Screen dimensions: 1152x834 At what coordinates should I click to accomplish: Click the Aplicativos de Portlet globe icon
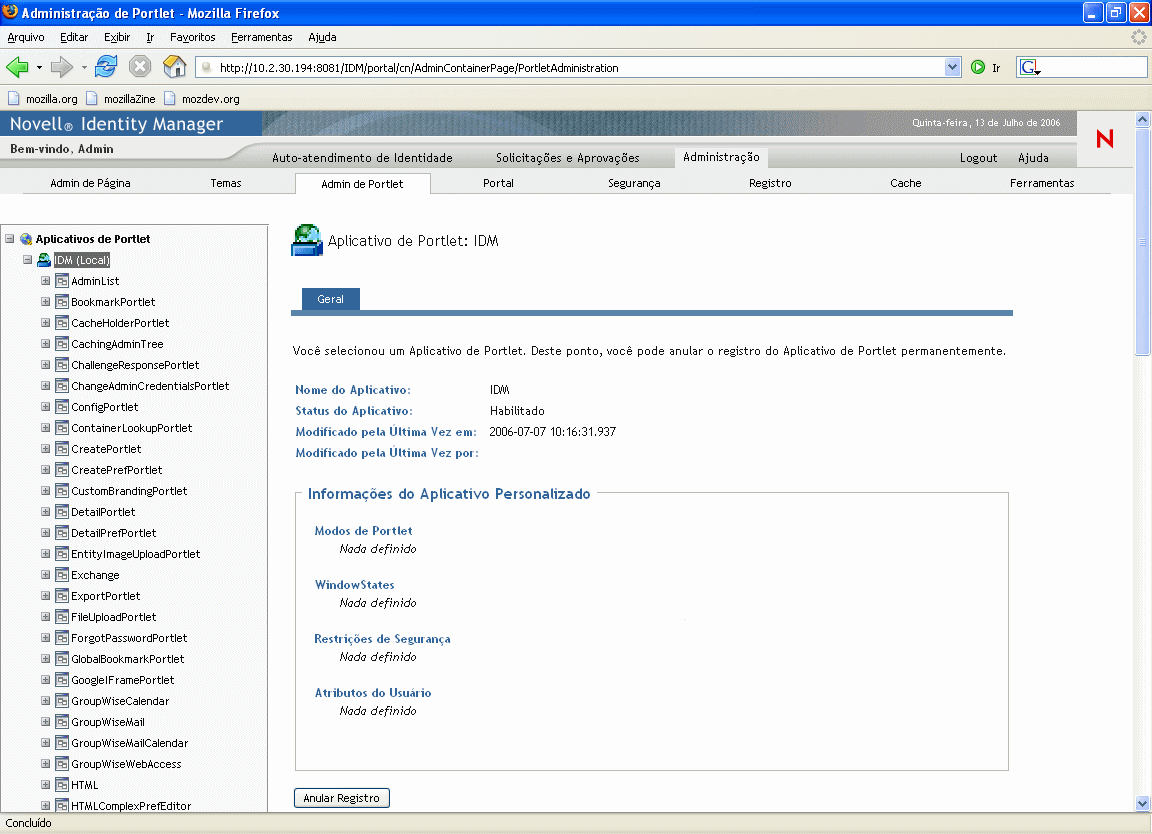[x=26, y=239]
